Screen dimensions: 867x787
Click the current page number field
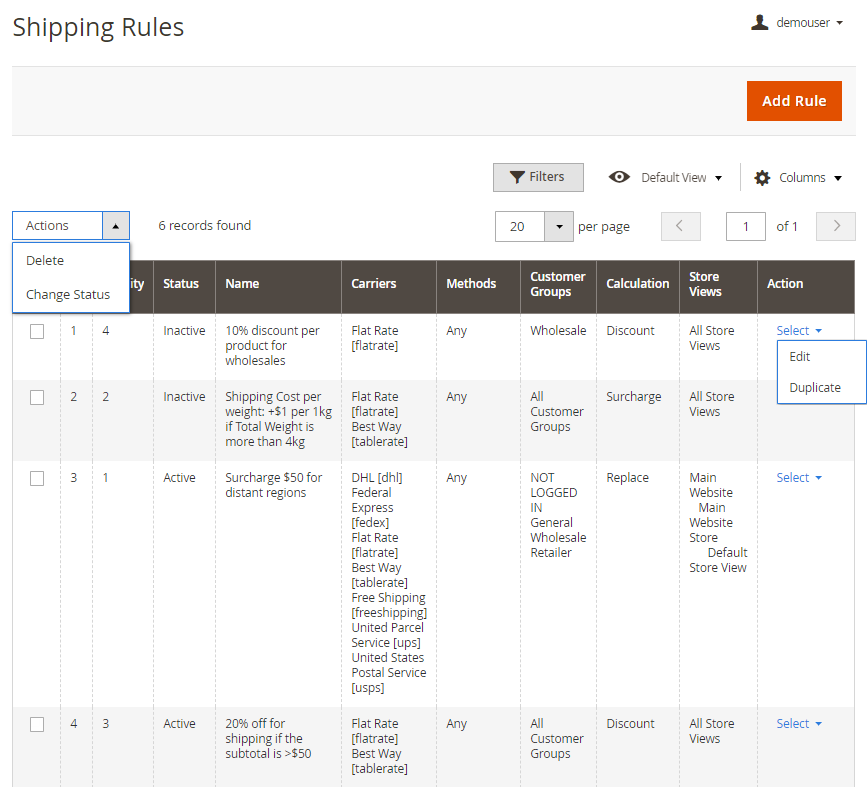point(746,227)
